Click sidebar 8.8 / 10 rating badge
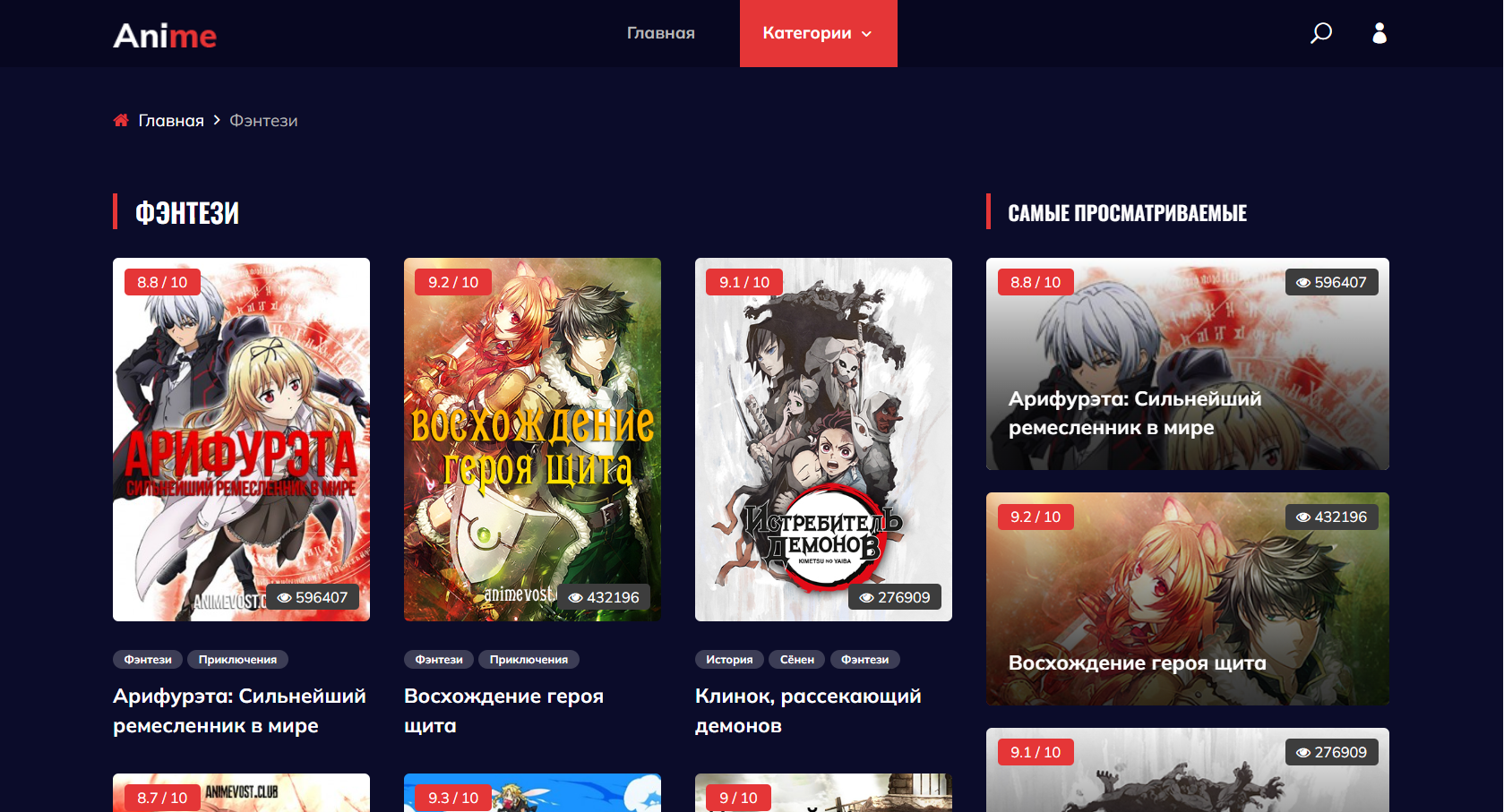The width and height of the screenshot is (1504, 812). pos(1036,282)
